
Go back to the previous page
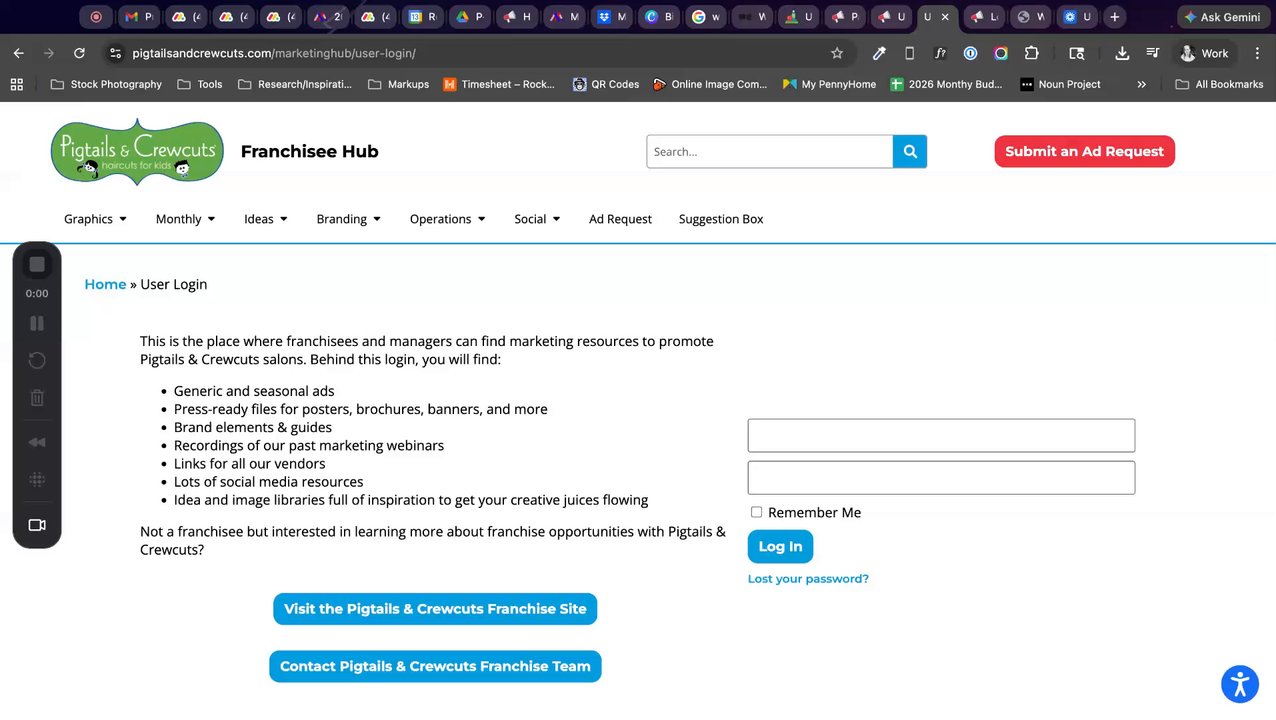click(x=19, y=53)
